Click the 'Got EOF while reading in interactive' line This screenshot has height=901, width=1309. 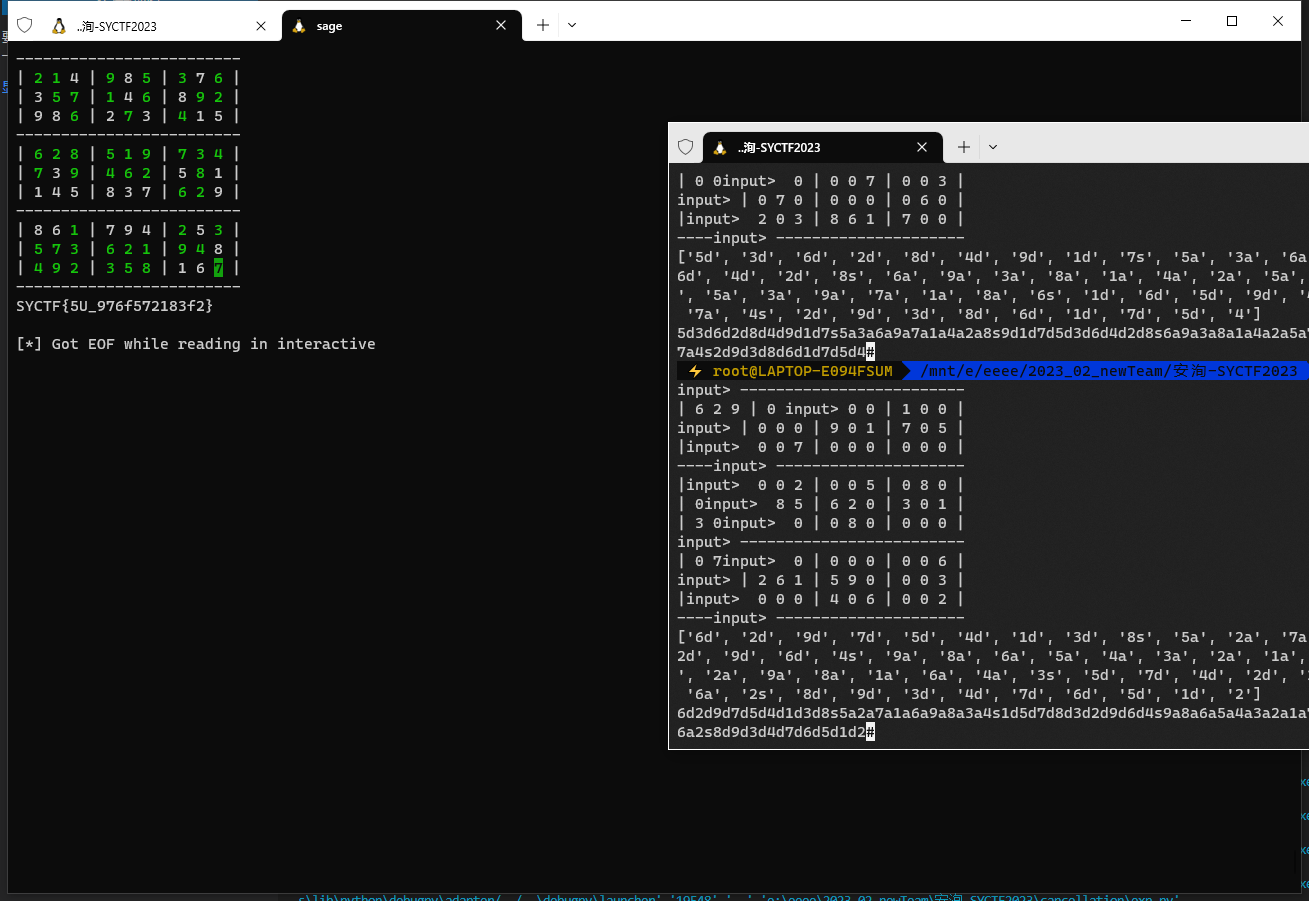coord(196,344)
